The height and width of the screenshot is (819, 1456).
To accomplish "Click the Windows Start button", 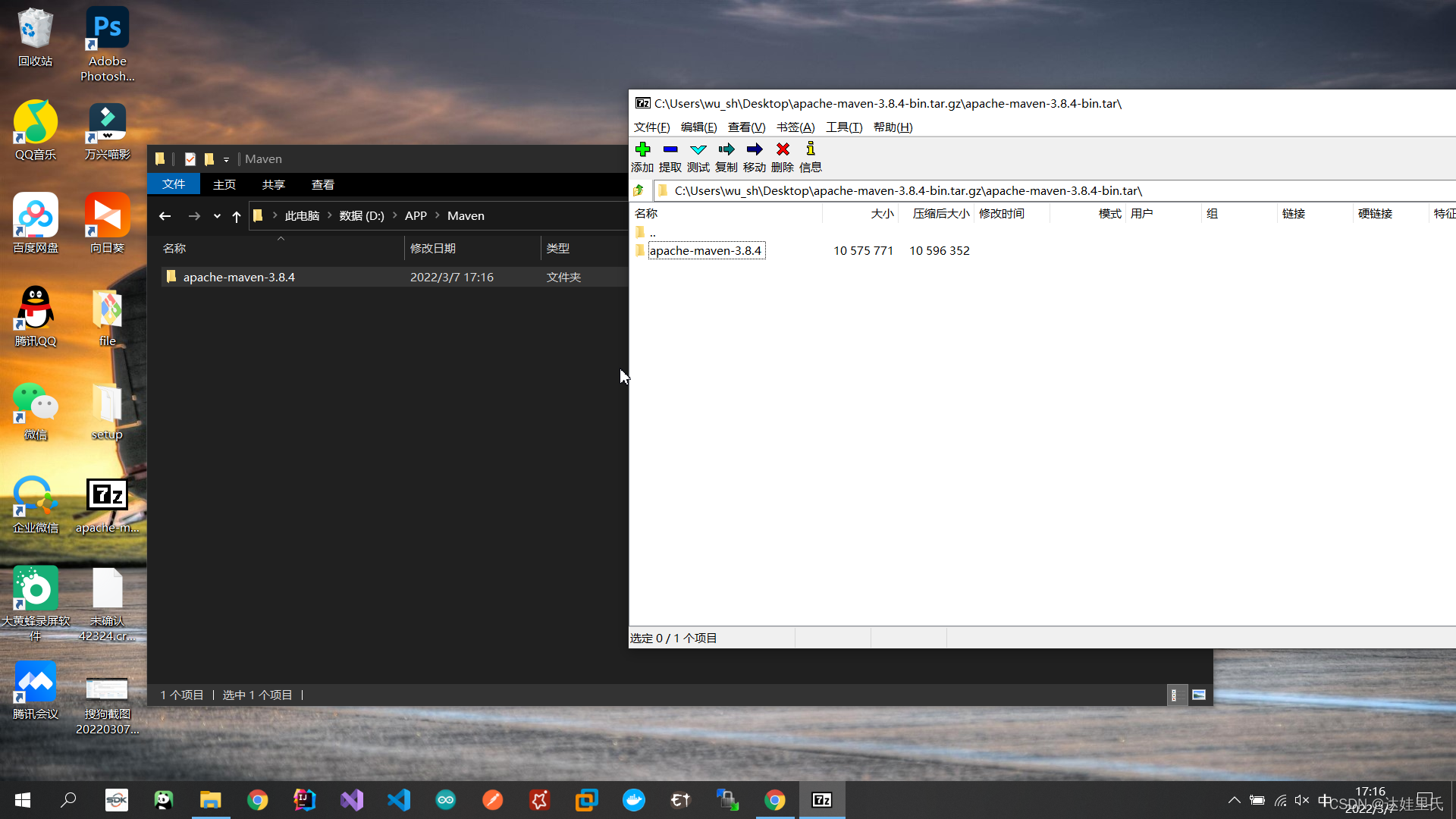I will pos(23,800).
